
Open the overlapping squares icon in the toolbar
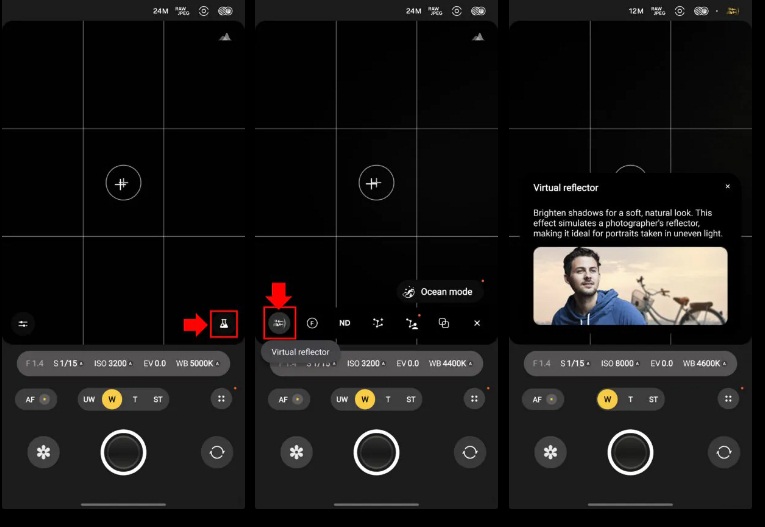(x=444, y=323)
